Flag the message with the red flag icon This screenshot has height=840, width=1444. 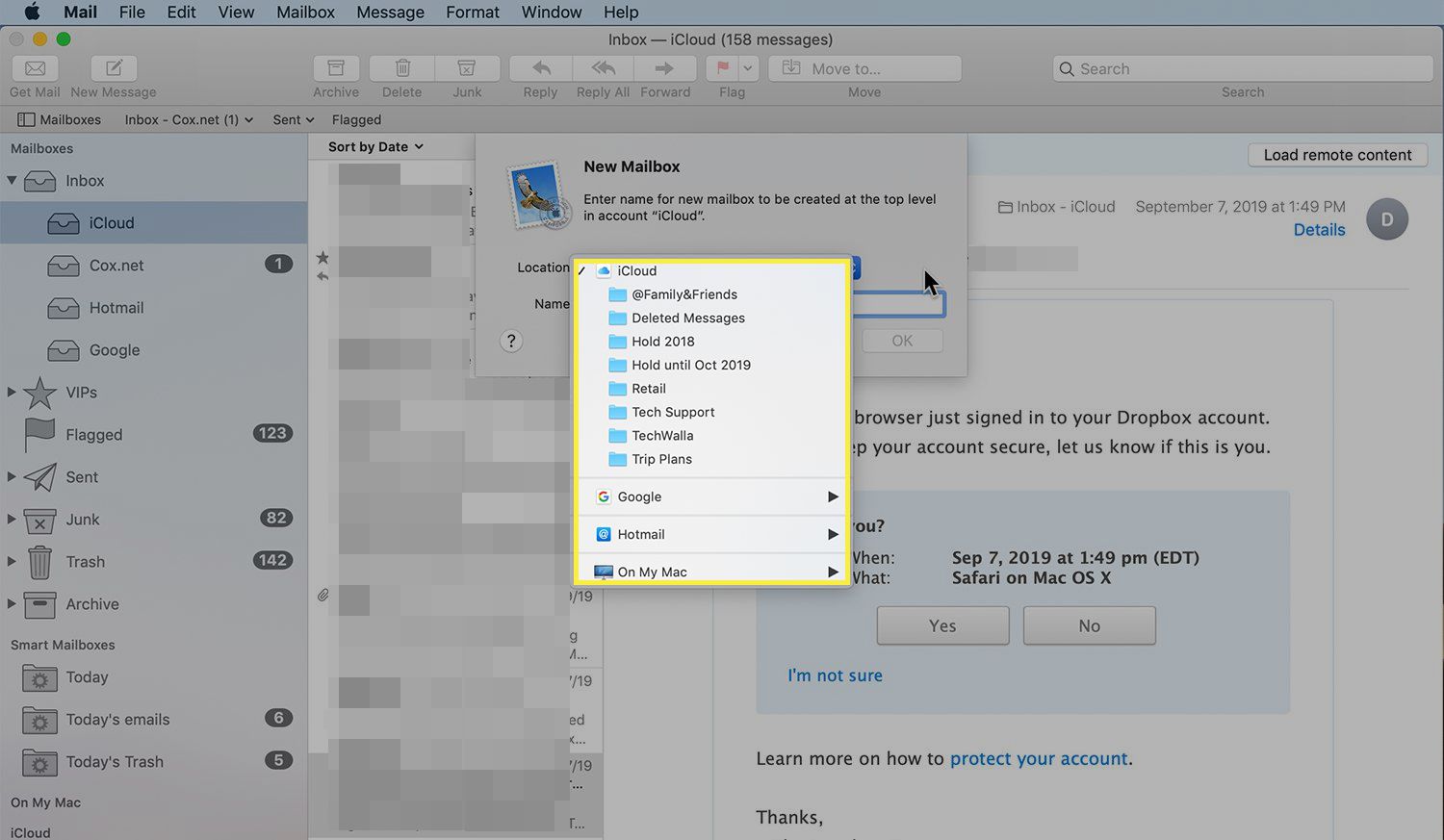coord(722,68)
